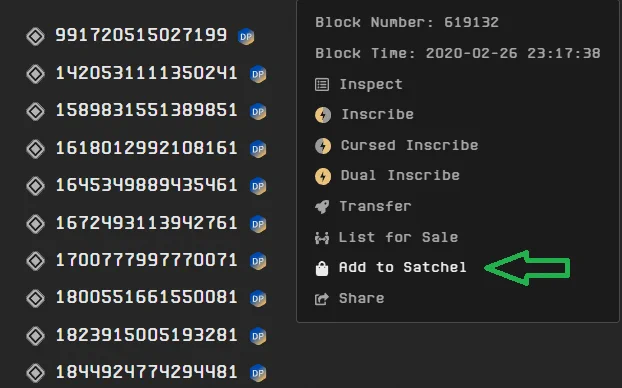
Task: Choose Inspect from the context menu
Action: (371, 85)
